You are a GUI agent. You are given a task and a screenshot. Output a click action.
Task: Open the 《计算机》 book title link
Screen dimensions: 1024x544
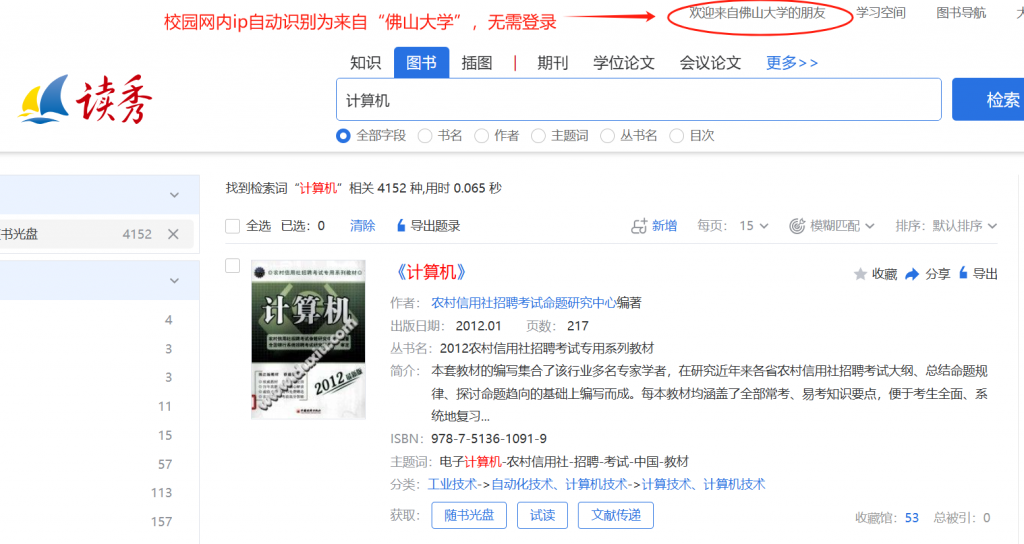[431, 272]
